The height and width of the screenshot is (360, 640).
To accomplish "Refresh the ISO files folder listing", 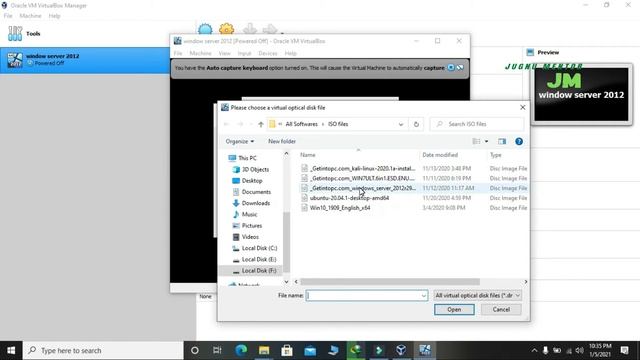I will tap(416, 124).
